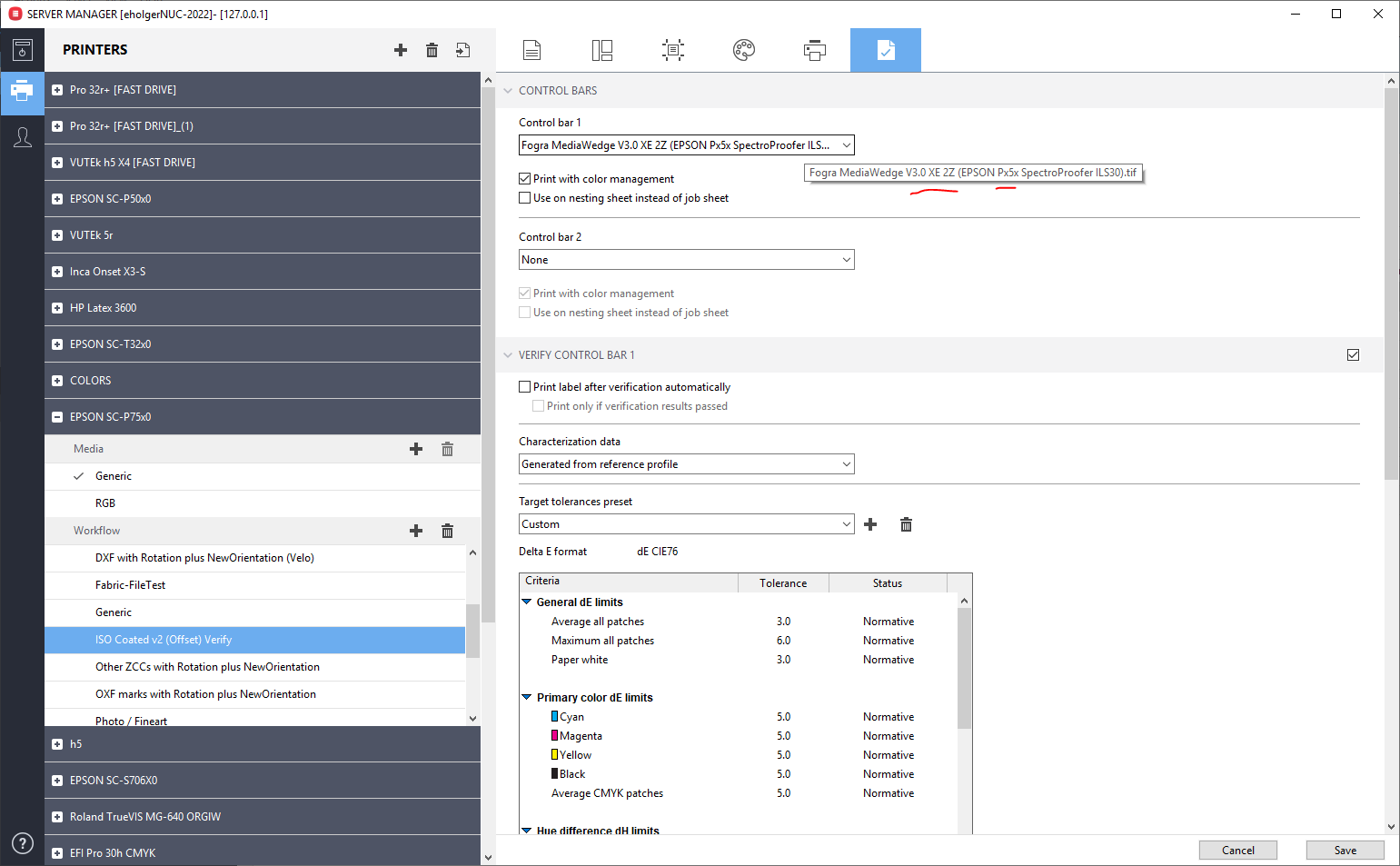The image size is (1400, 866).
Task: Add a new workflow with plus icon
Action: 416,531
